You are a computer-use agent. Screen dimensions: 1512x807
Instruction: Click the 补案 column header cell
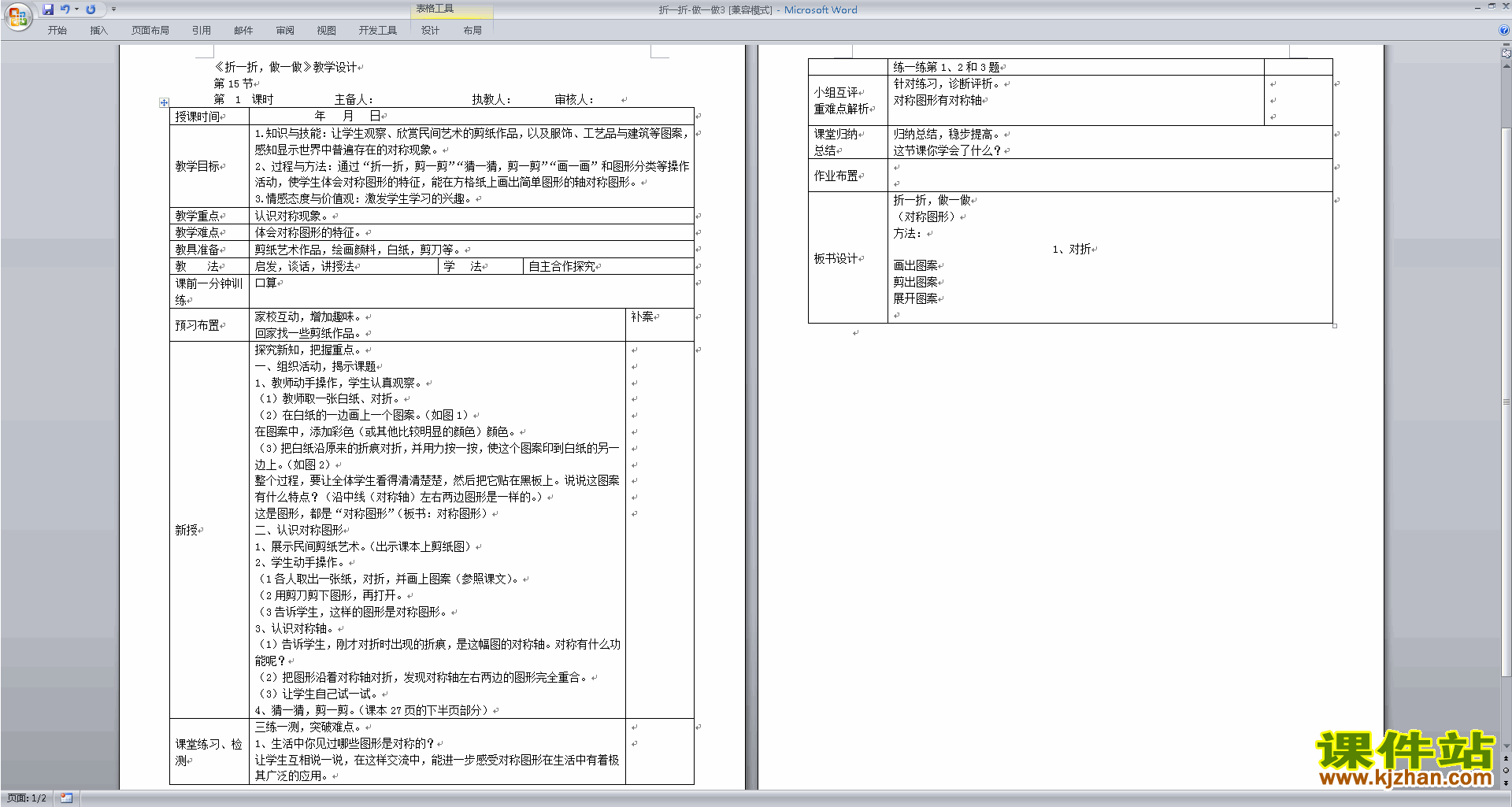coord(659,324)
